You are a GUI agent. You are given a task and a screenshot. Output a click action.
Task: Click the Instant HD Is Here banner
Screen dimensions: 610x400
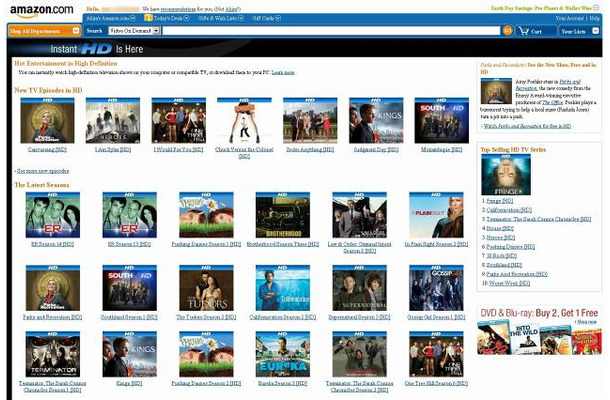(97, 49)
